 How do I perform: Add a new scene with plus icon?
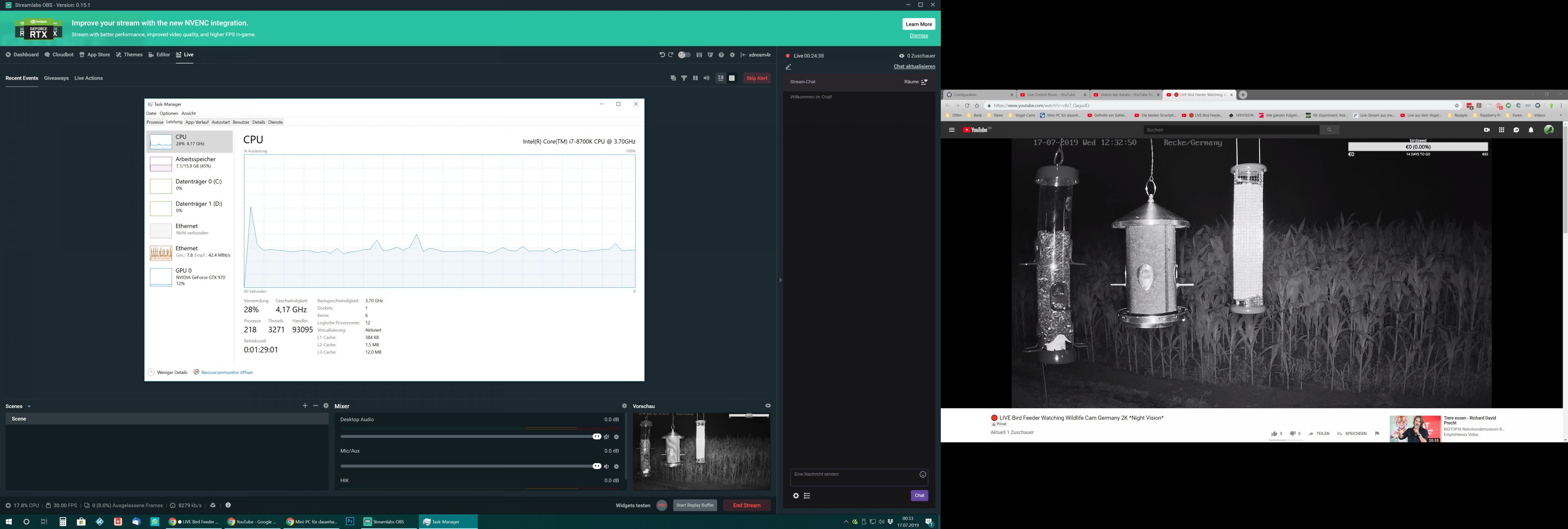pos(305,406)
